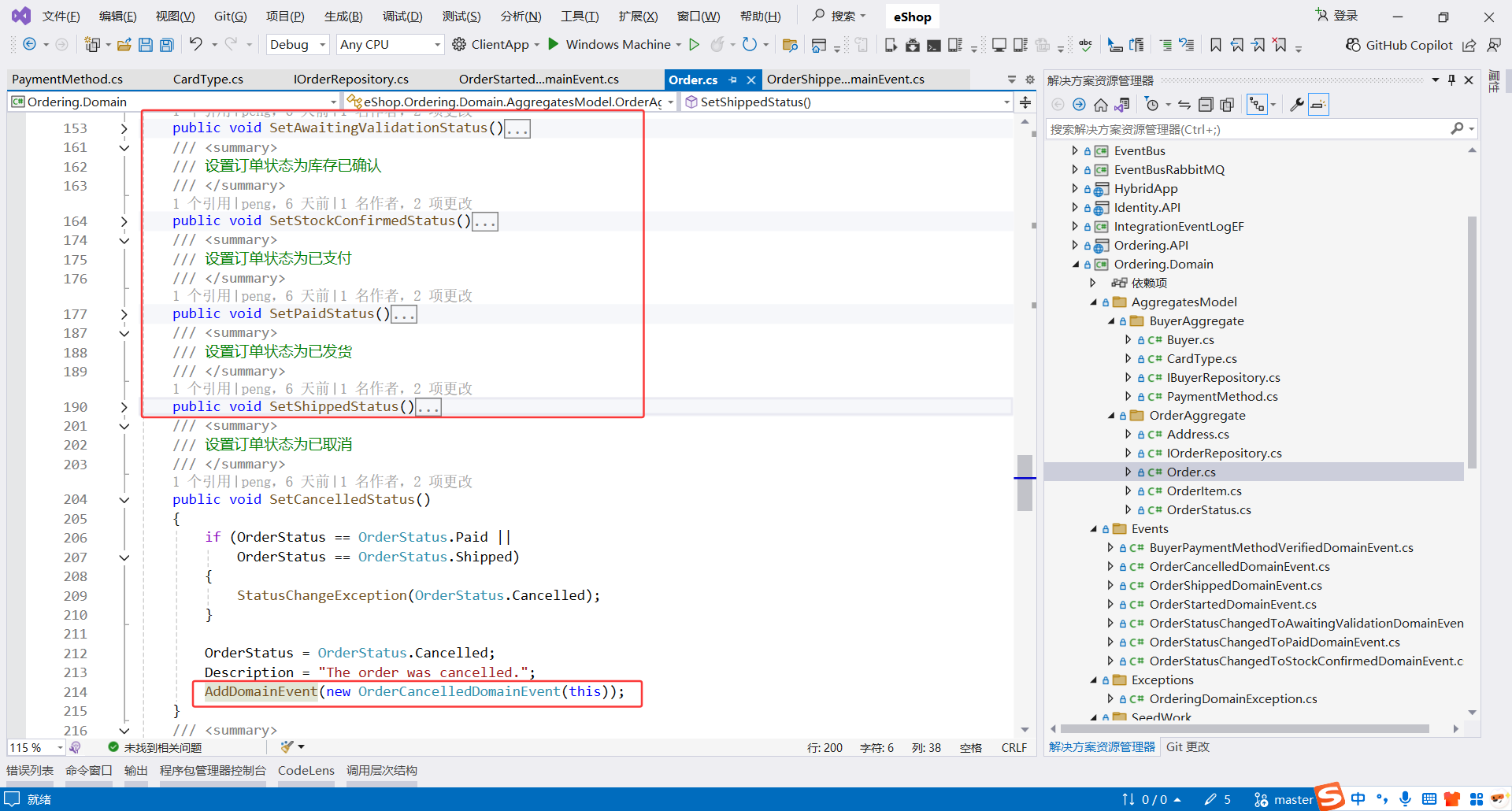Go to the previous bookmark
Image resolution: width=1512 pixels, height=811 pixels.
[x=1237, y=45]
